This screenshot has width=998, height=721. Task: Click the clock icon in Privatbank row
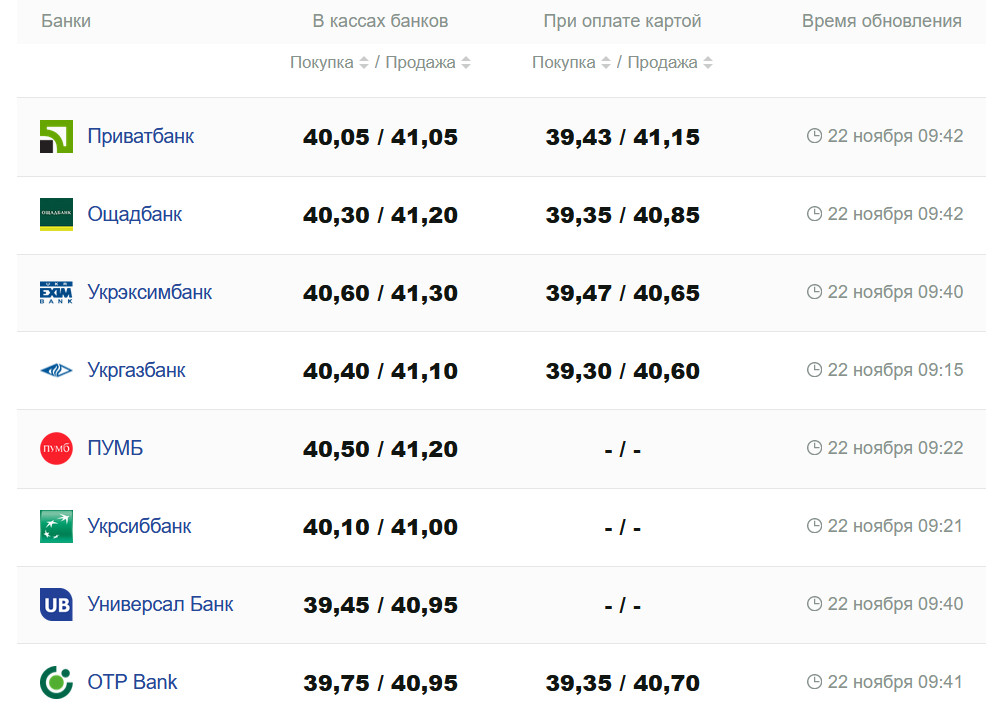click(x=814, y=136)
